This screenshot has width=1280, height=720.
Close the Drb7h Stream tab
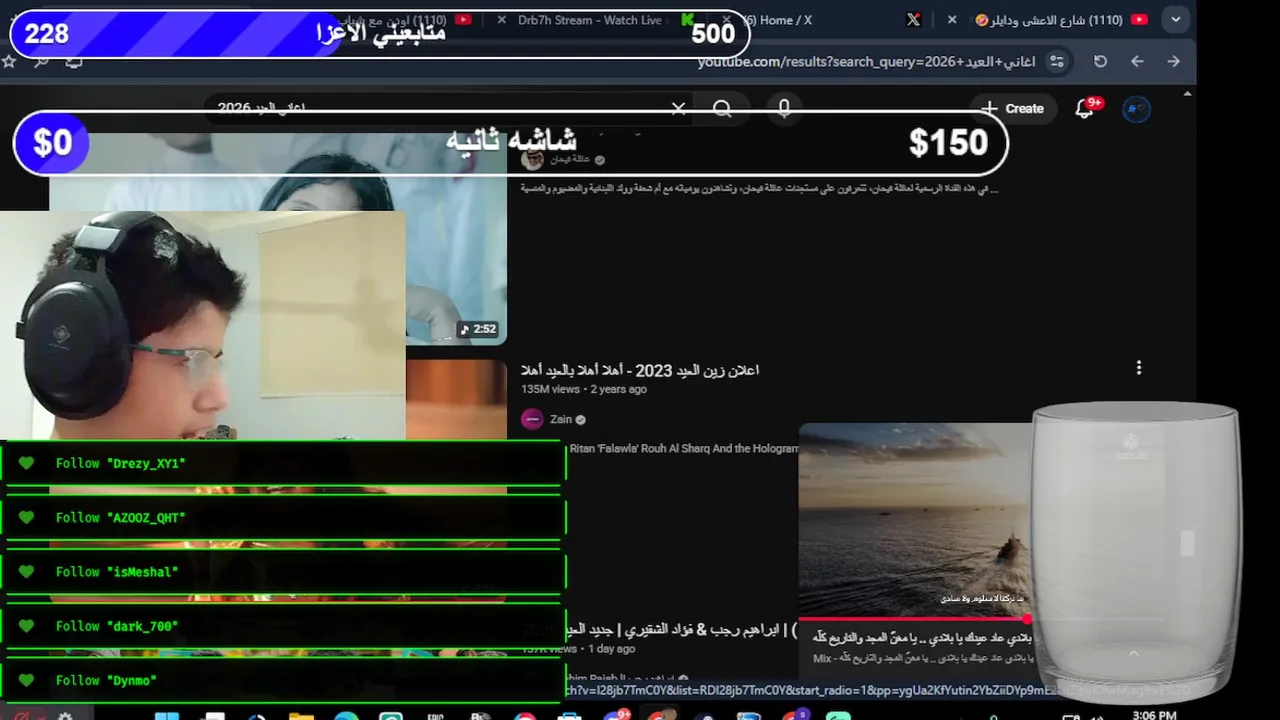point(501,20)
